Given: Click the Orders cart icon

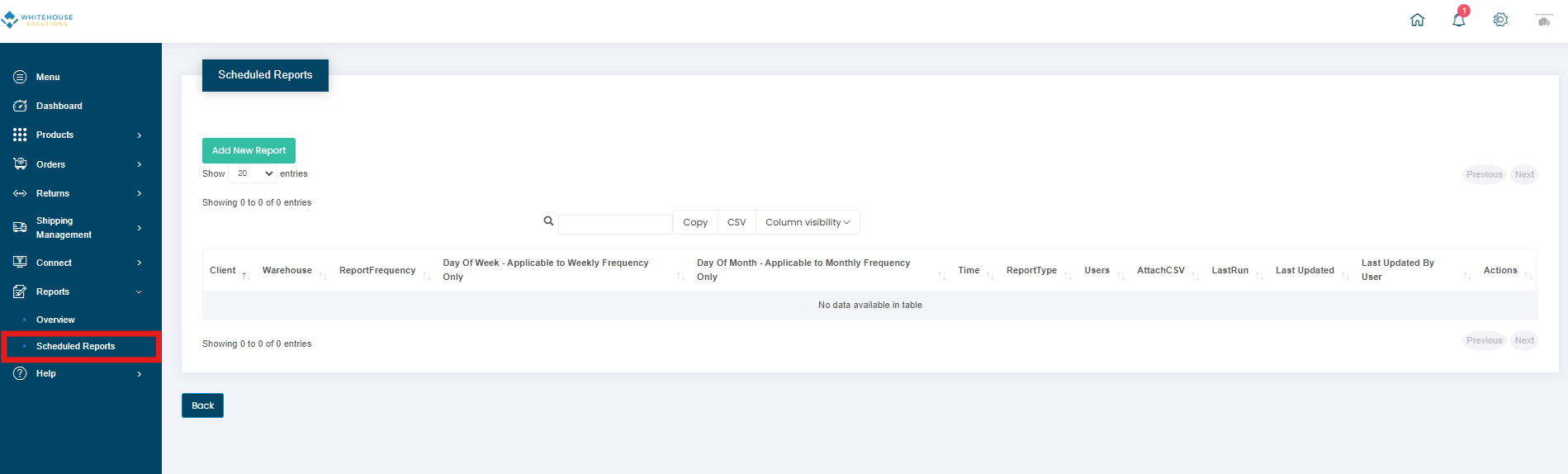Looking at the screenshot, I should pyautogui.click(x=20, y=164).
